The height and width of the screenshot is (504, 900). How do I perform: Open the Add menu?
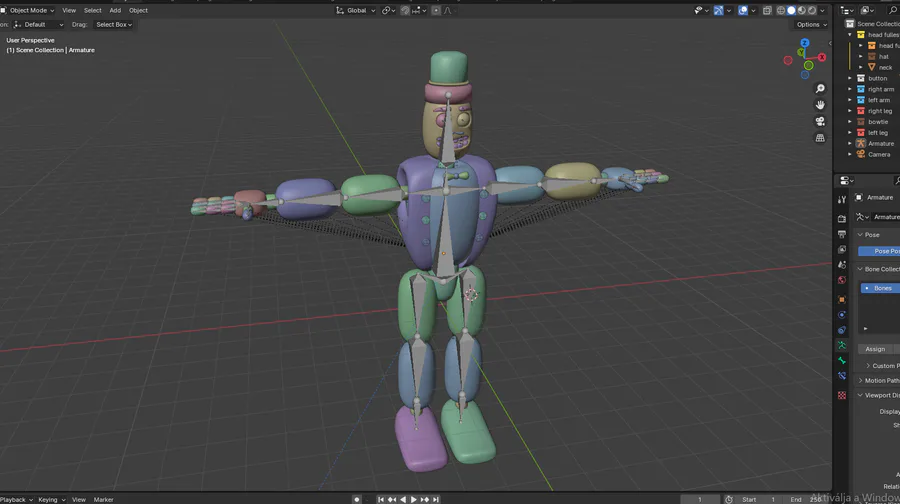[115, 10]
